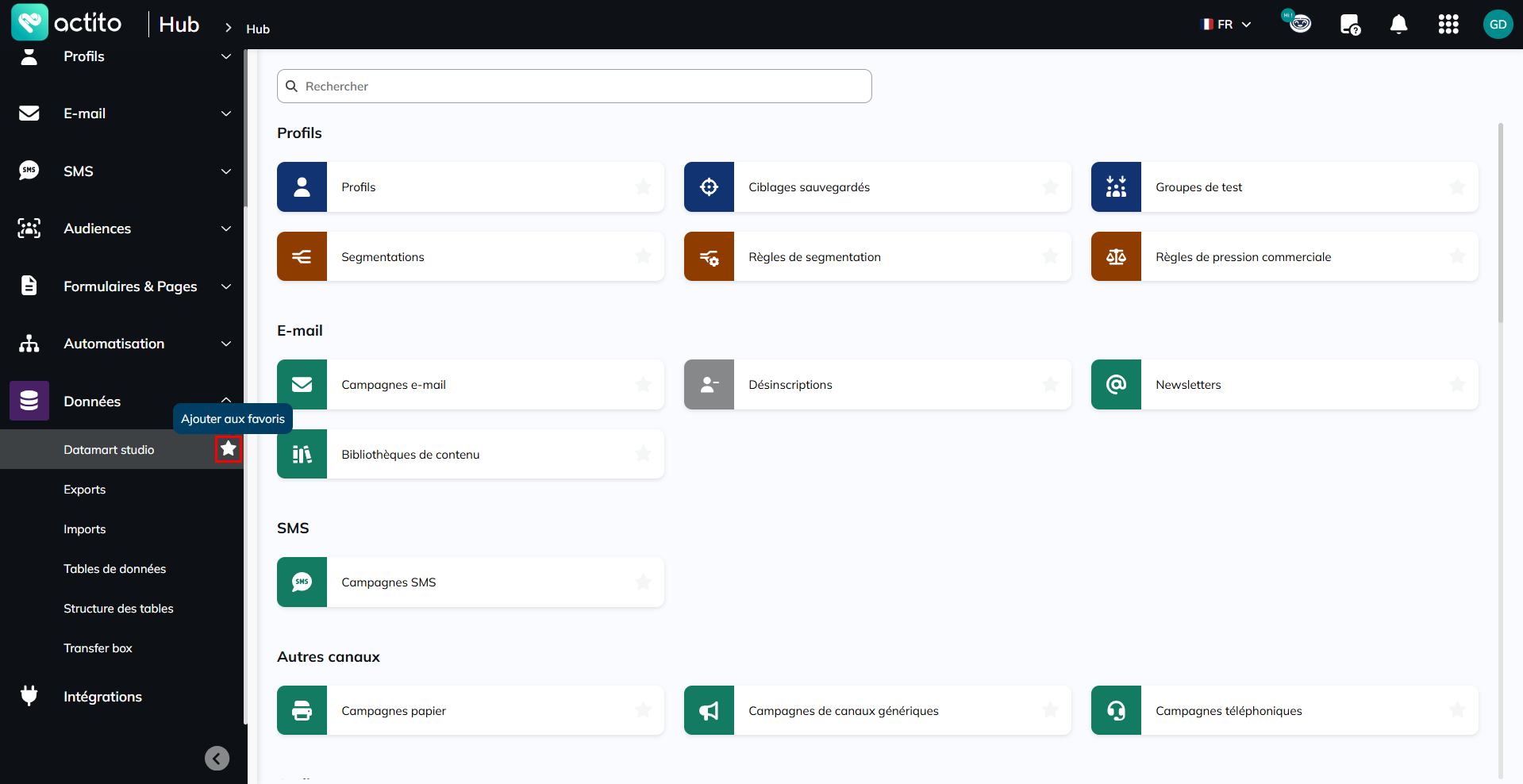The height and width of the screenshot is (784, 1523).
Task: Toggle favorite star on Segmentations
Action: (643, 256)
